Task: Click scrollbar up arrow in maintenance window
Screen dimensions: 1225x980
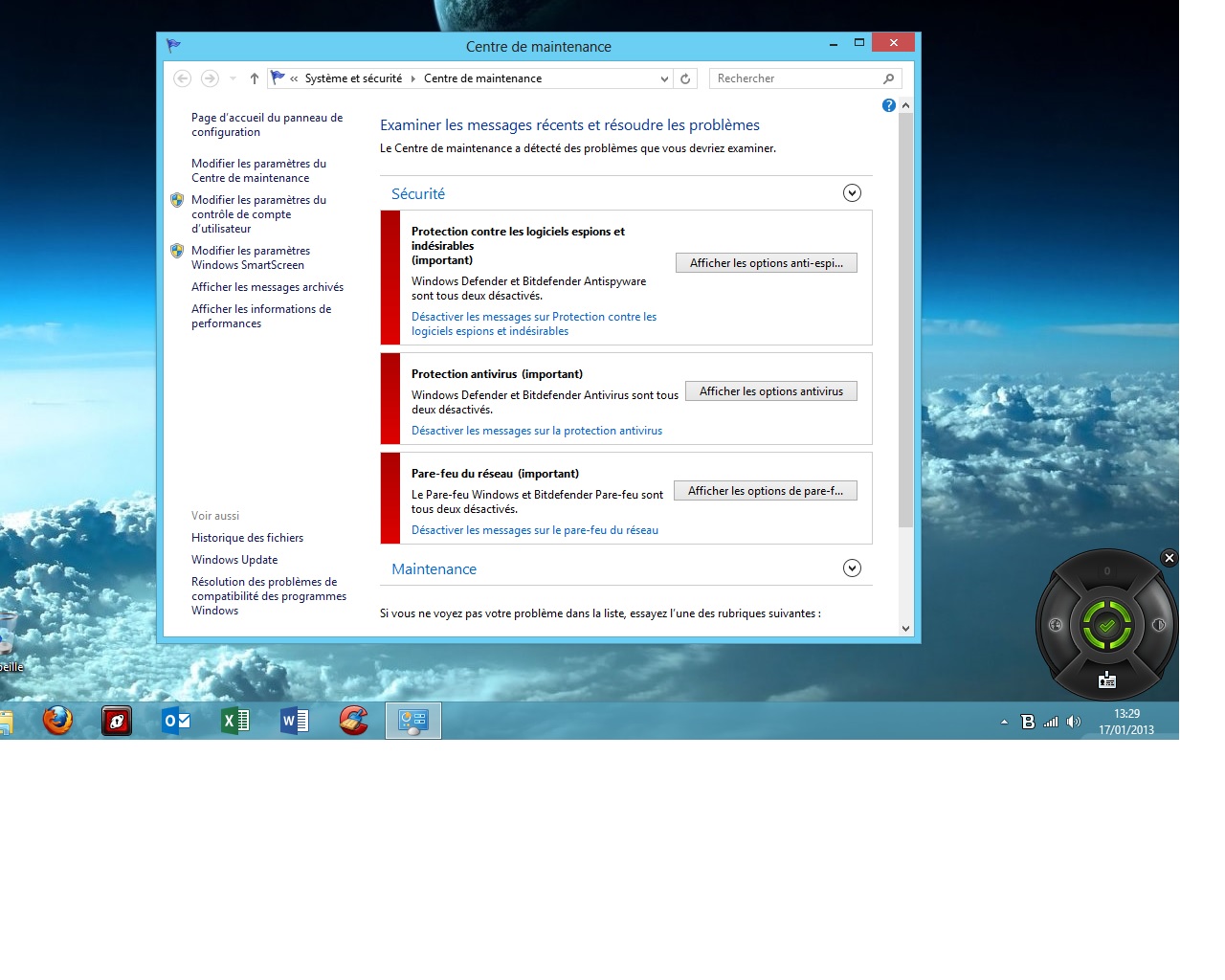Action: point(905,105)
